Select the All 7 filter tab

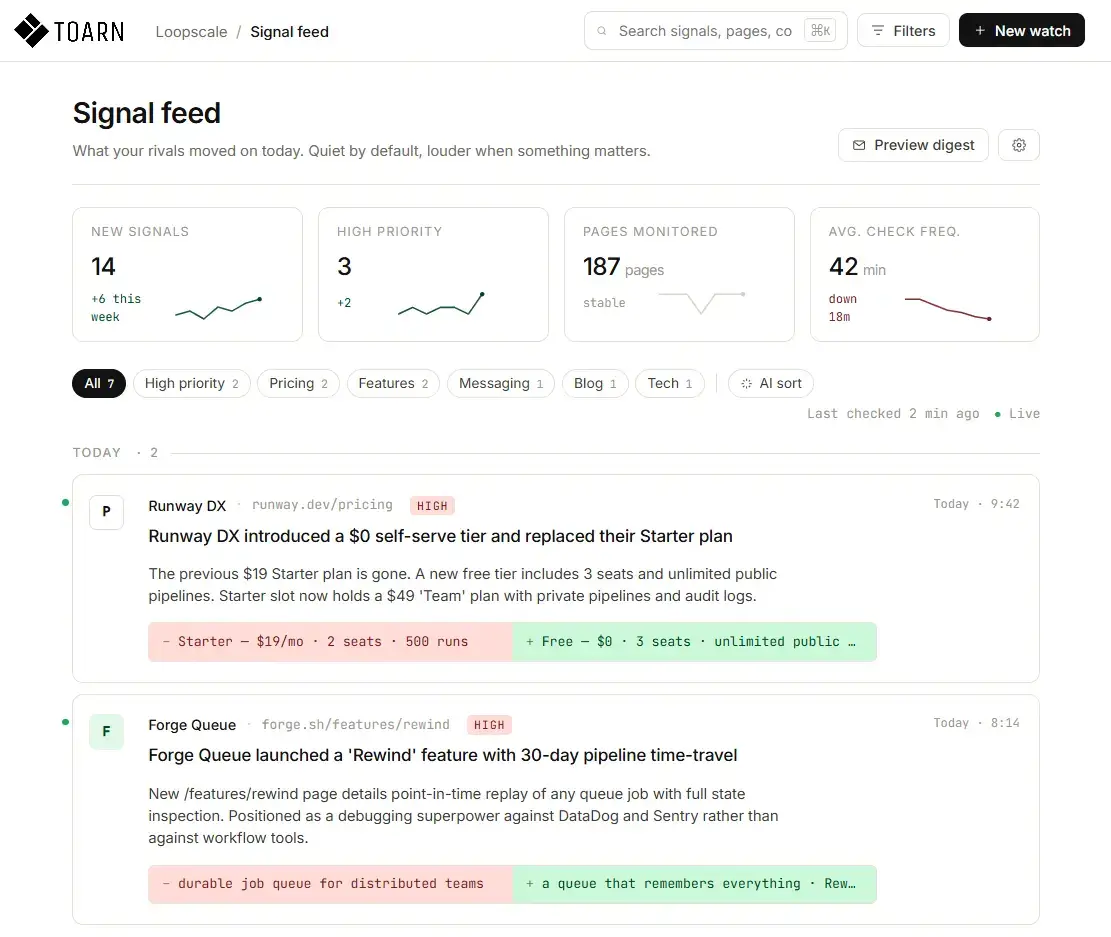point(99,383)
